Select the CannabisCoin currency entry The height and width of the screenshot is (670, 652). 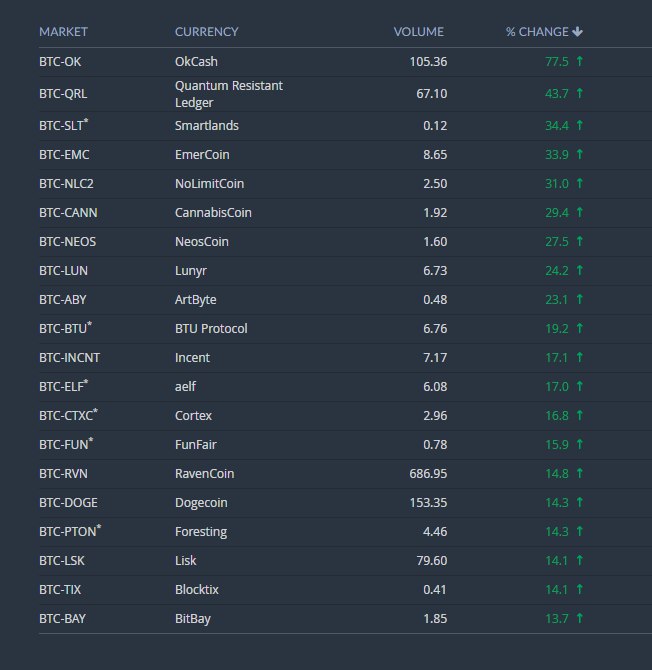(x=213, y=213)
